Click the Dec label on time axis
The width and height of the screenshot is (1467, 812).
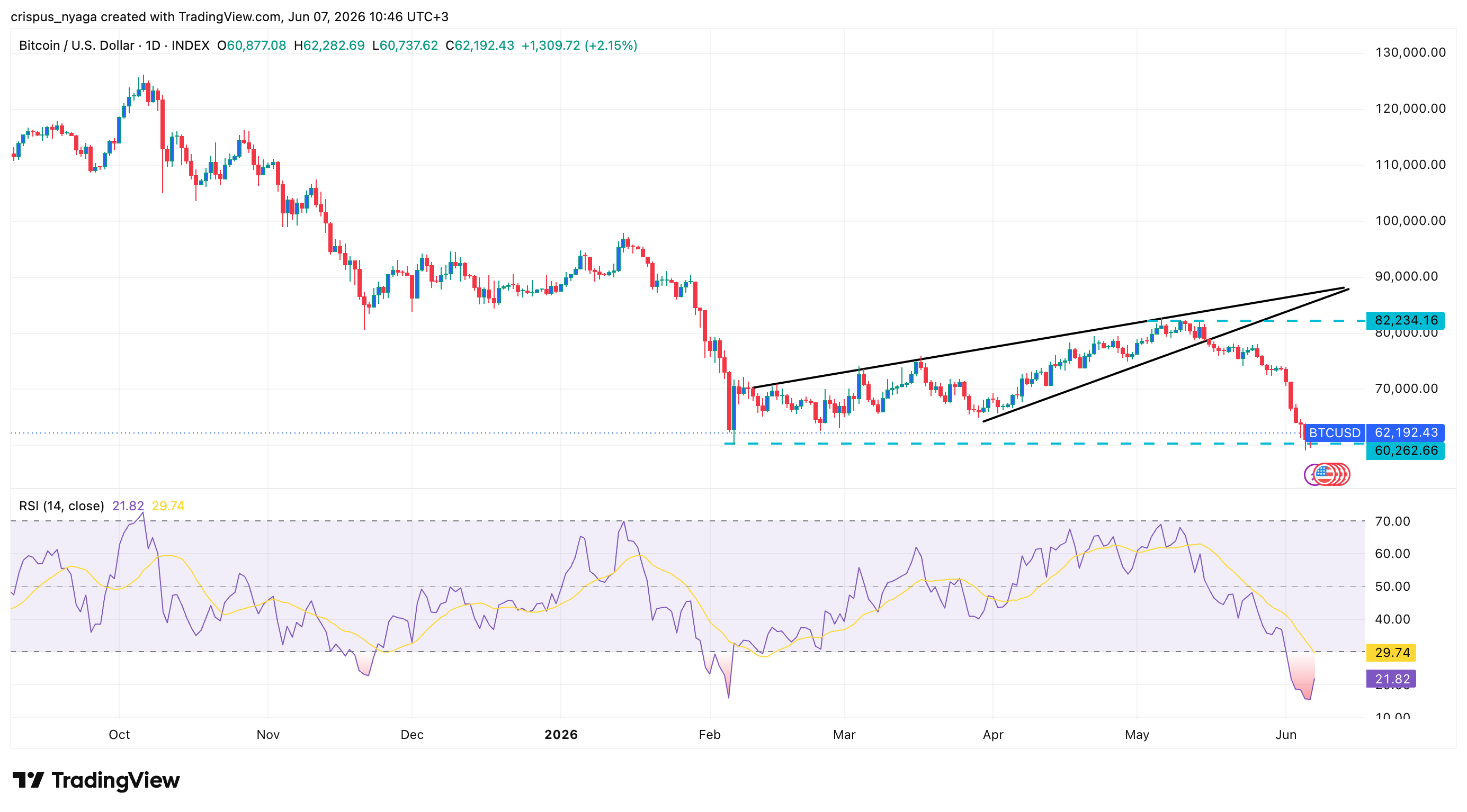click(x=412, y=735)
